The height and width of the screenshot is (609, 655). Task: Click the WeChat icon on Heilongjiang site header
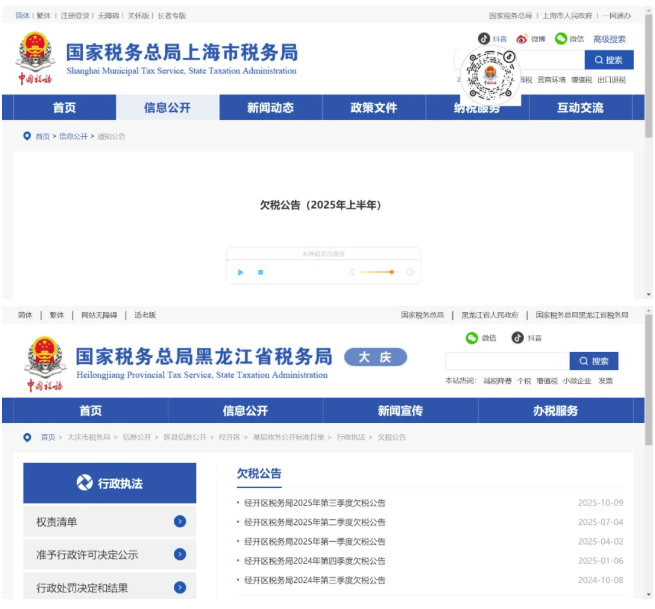pos(472,338)
